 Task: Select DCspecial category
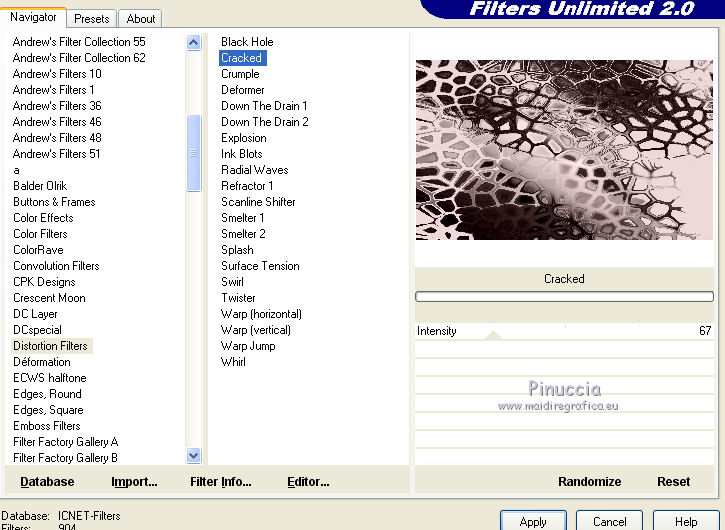click(37, 330)
